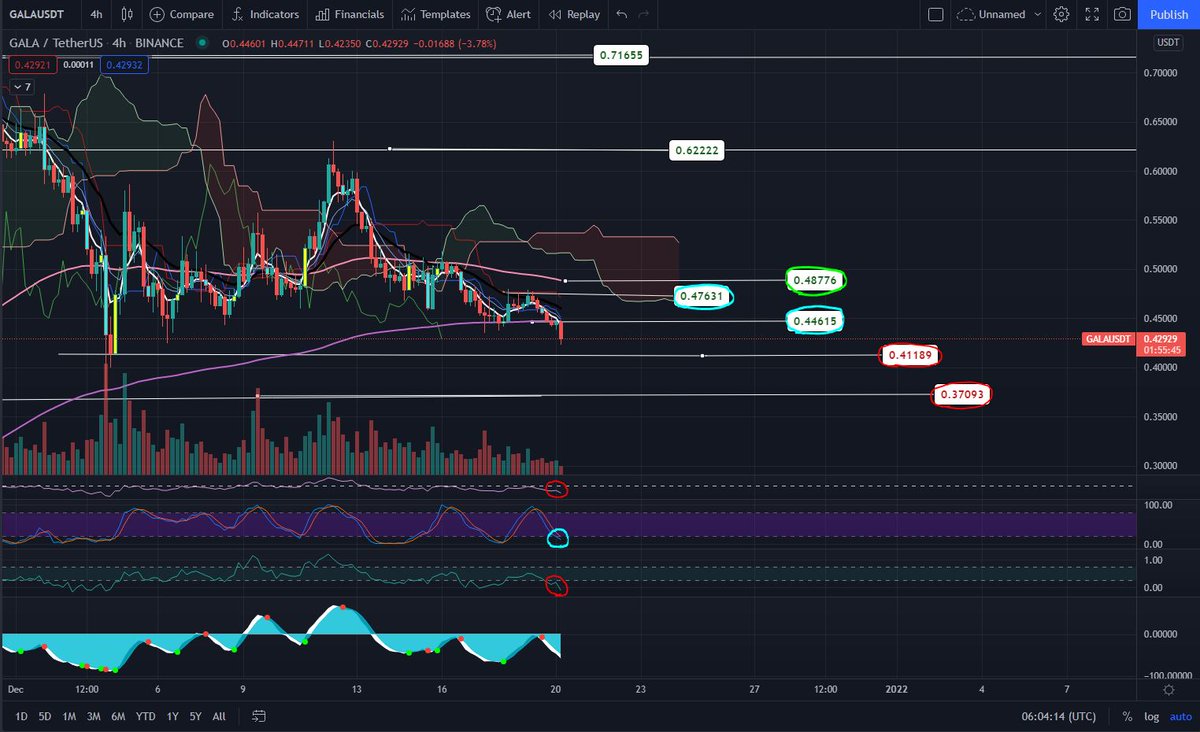Open chart settings with the gear icon
The height and width of the screenshot is (732, 1200).
(1061, 14)
